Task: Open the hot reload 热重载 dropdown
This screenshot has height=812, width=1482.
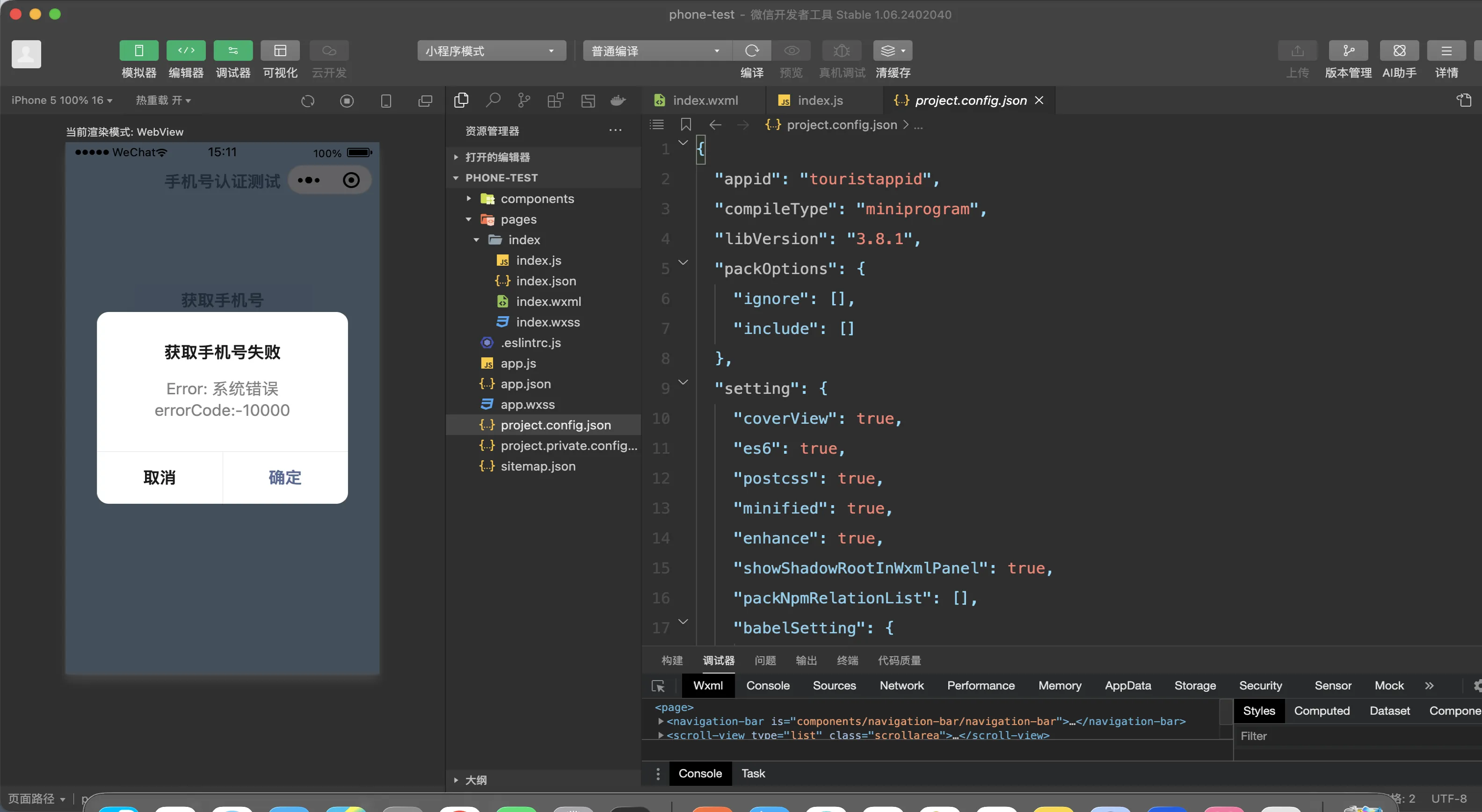Action: (163, 100)
